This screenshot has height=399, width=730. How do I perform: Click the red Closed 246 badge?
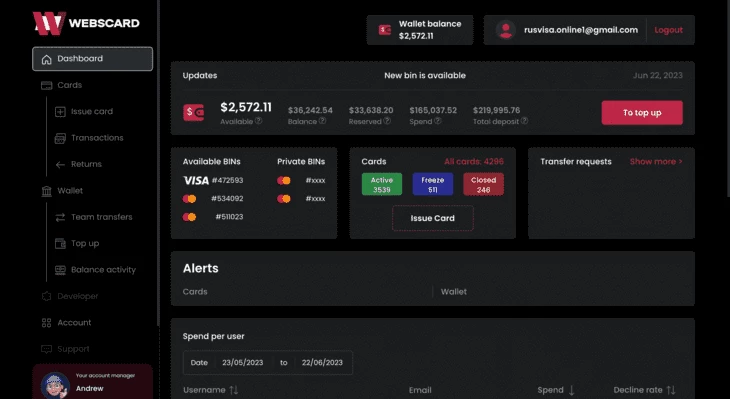click(x=483, y=184)
